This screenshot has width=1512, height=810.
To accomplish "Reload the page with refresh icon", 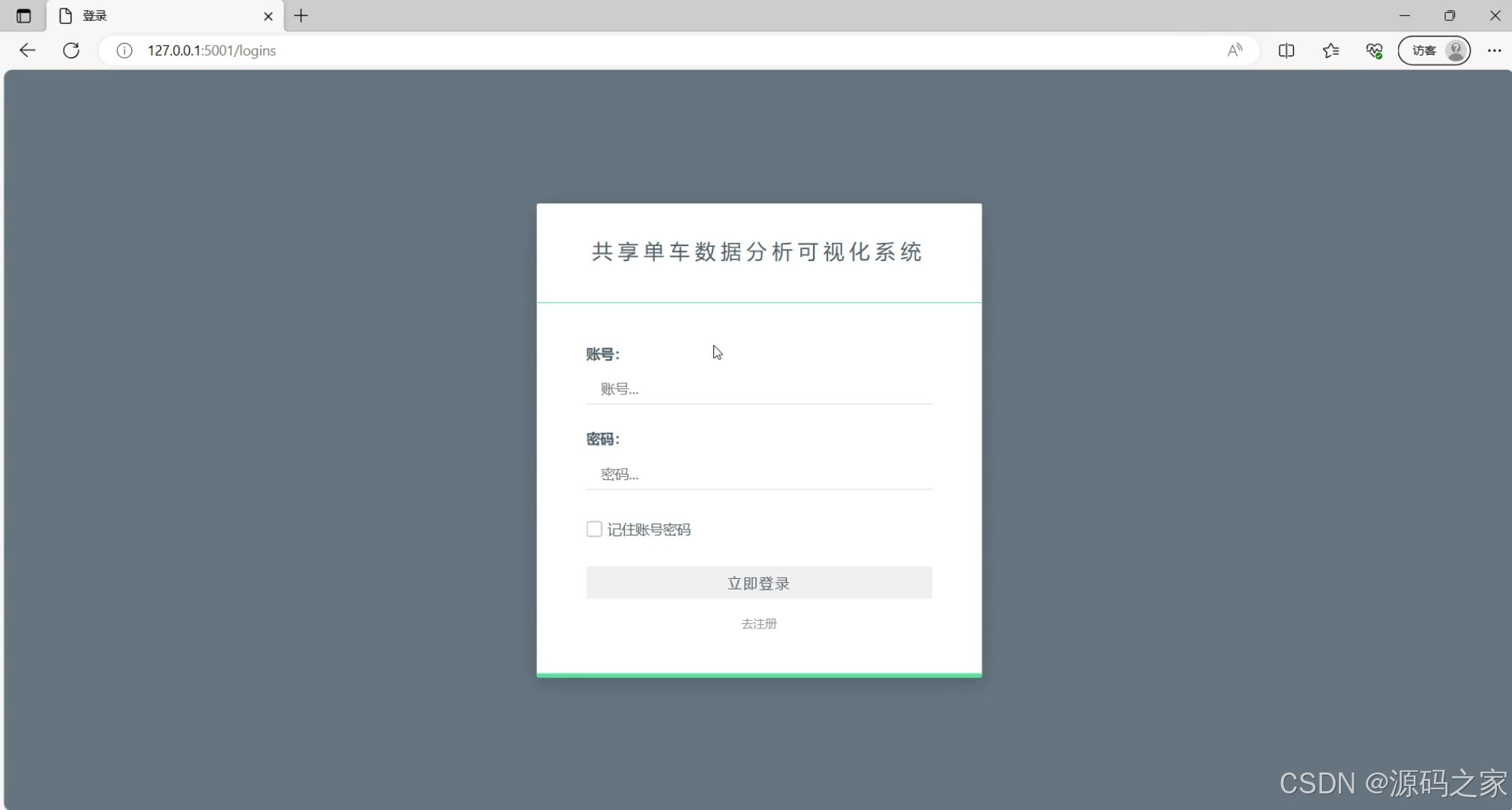I will (x=71, y=50).
